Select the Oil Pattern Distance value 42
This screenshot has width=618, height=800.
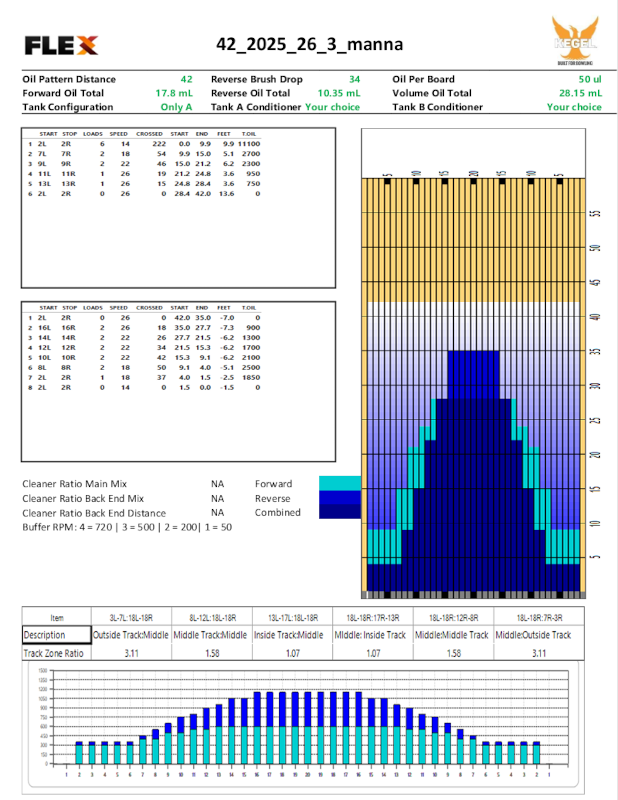pyautogui.click(x=186, y=79)
